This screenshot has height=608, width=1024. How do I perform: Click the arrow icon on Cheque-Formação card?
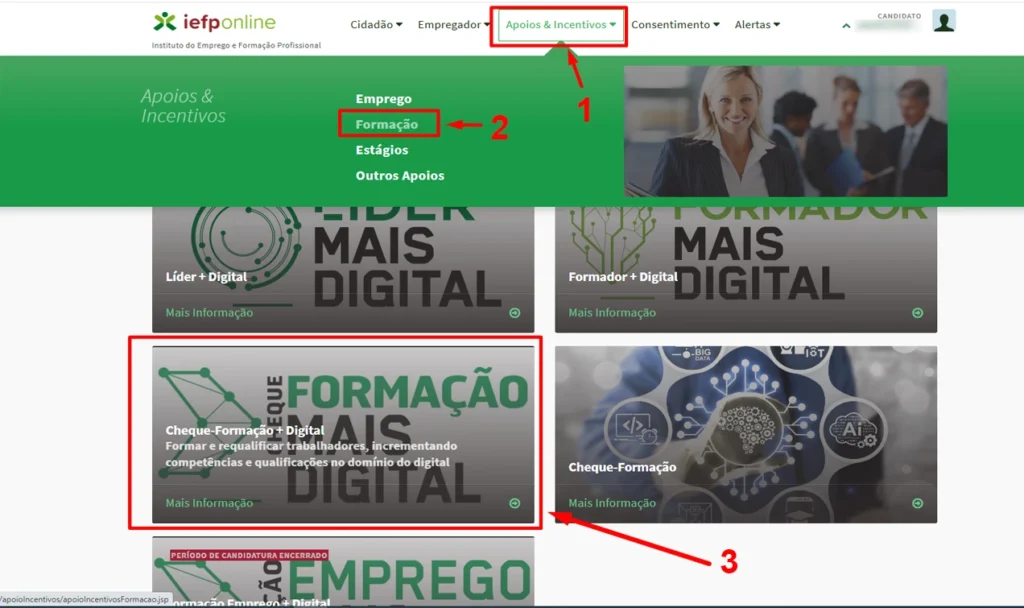pos(918,503)
